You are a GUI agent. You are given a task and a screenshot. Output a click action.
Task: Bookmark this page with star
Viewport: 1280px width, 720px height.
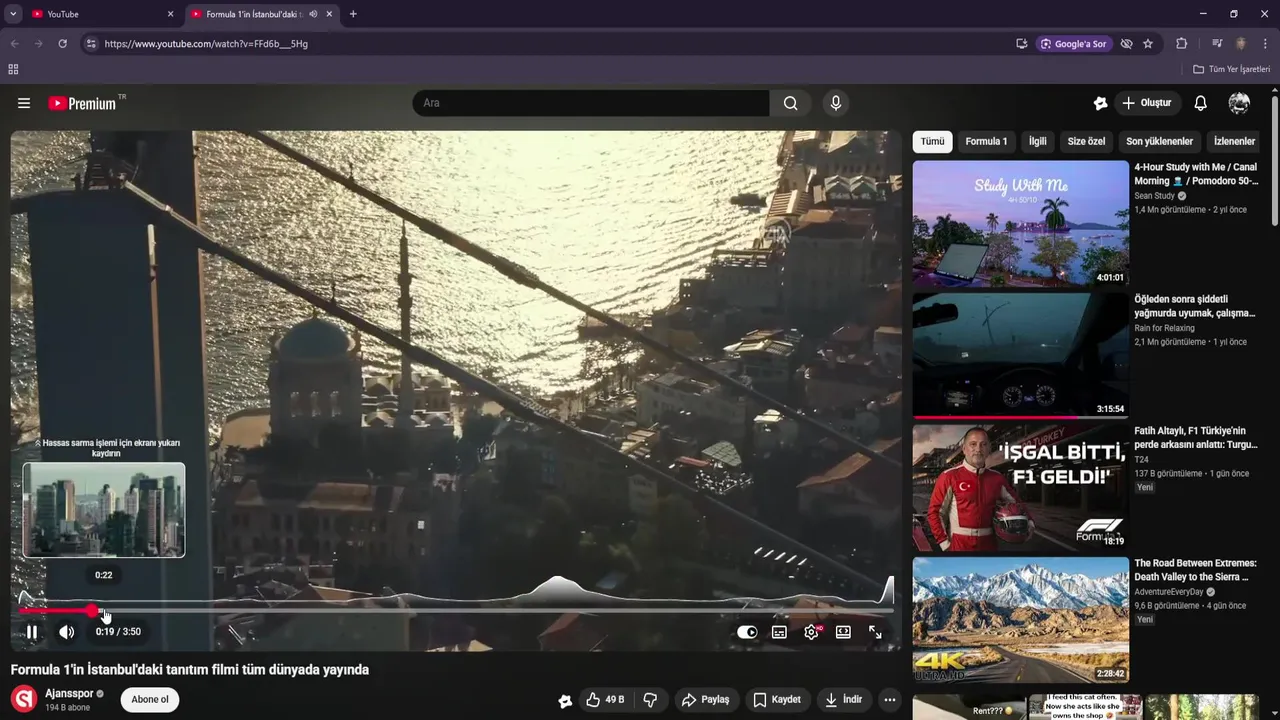point(1148,44)
